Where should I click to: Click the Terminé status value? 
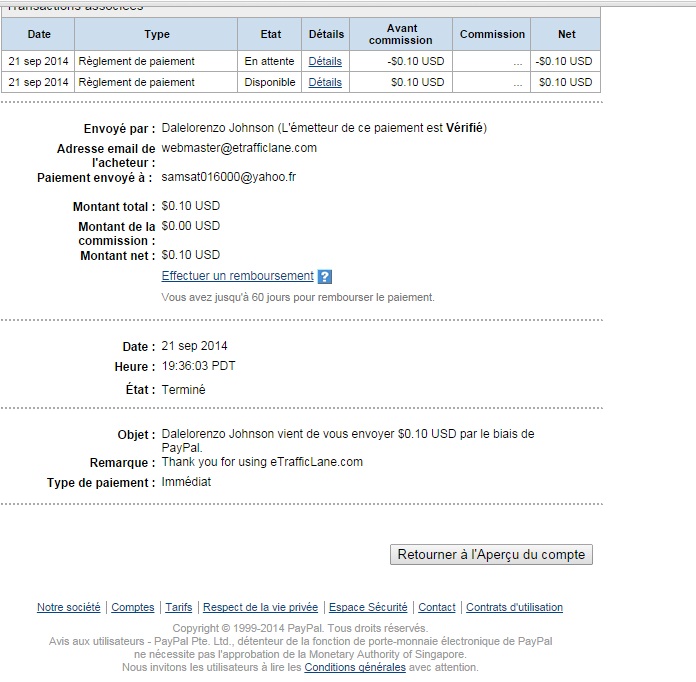tap(183, 390)
